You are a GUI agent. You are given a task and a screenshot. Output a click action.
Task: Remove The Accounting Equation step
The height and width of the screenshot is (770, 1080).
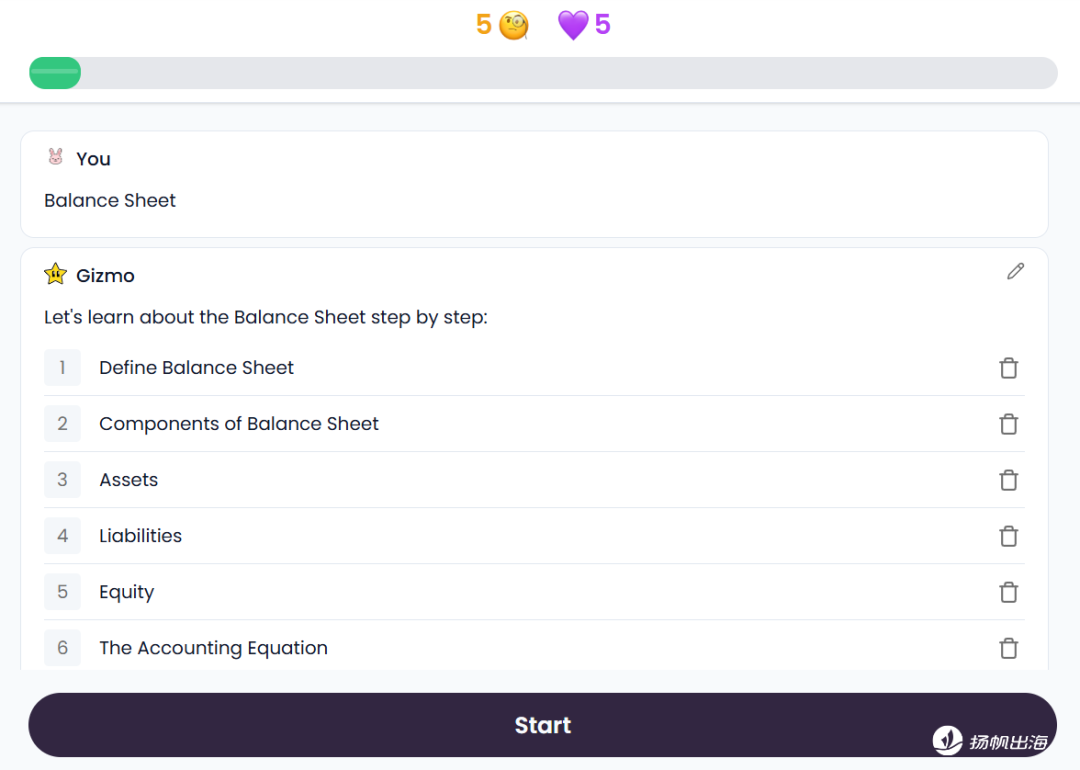1008,648
